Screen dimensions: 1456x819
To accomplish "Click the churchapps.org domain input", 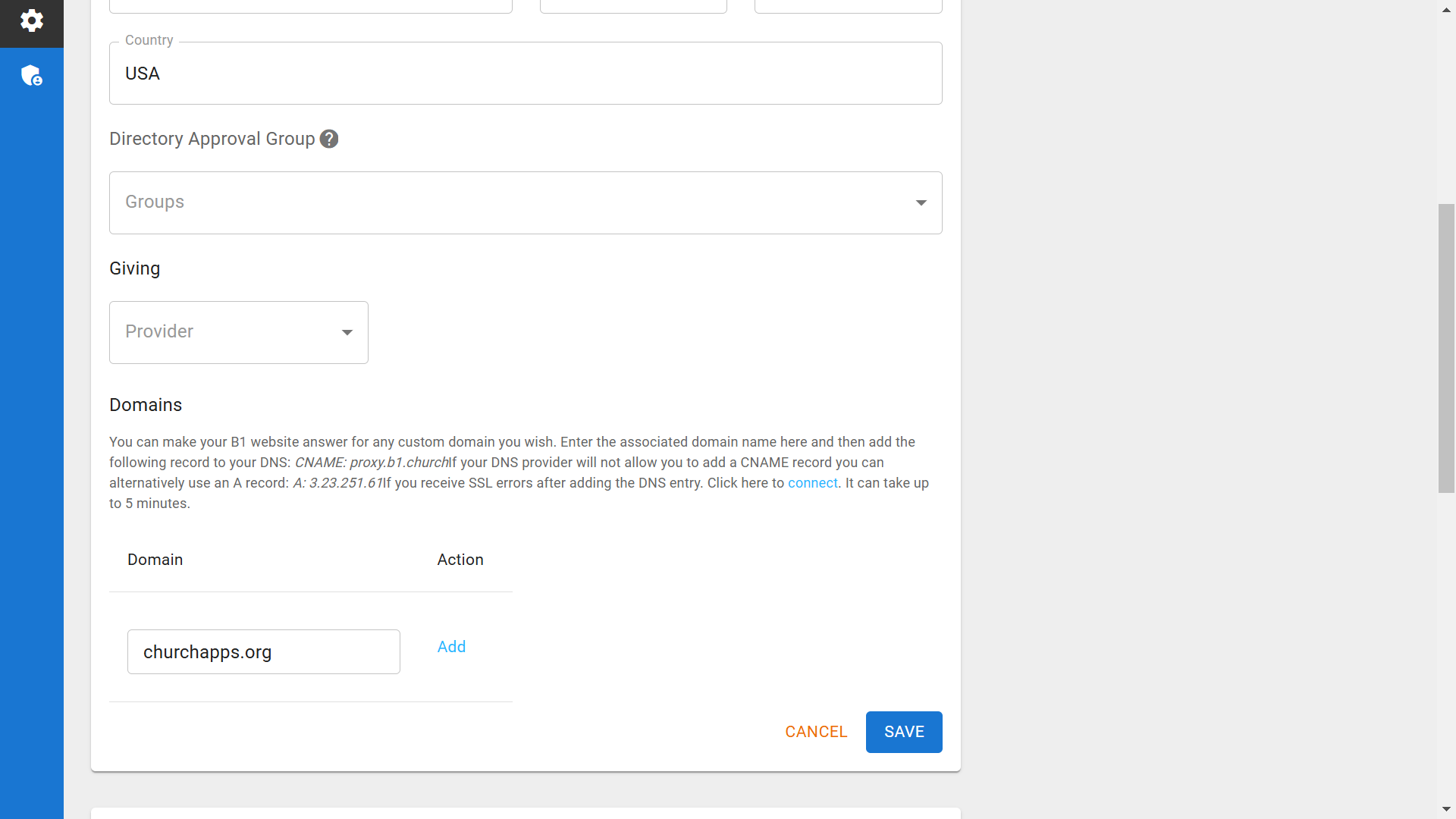I will [263, 651].
